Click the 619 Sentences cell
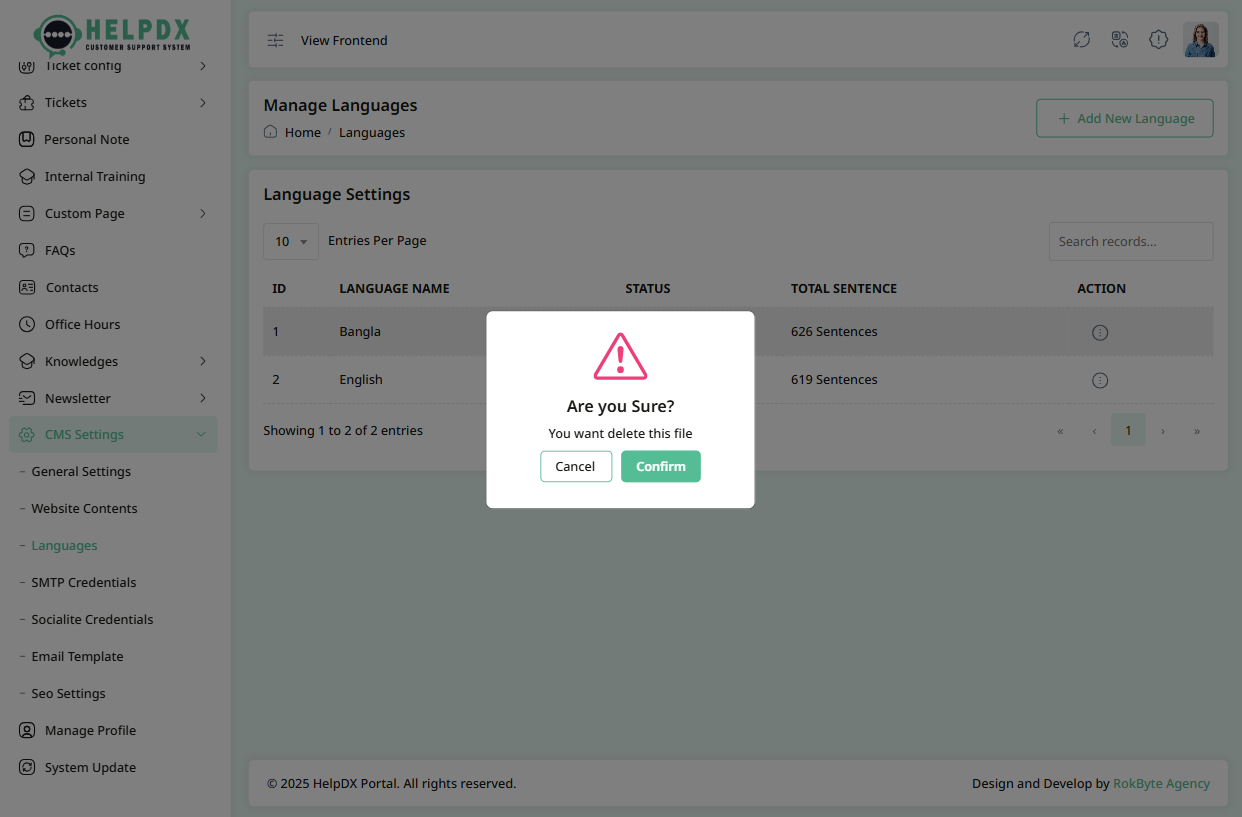The height and width of the screenshot is (817, 1242). [x=834, y=379]
